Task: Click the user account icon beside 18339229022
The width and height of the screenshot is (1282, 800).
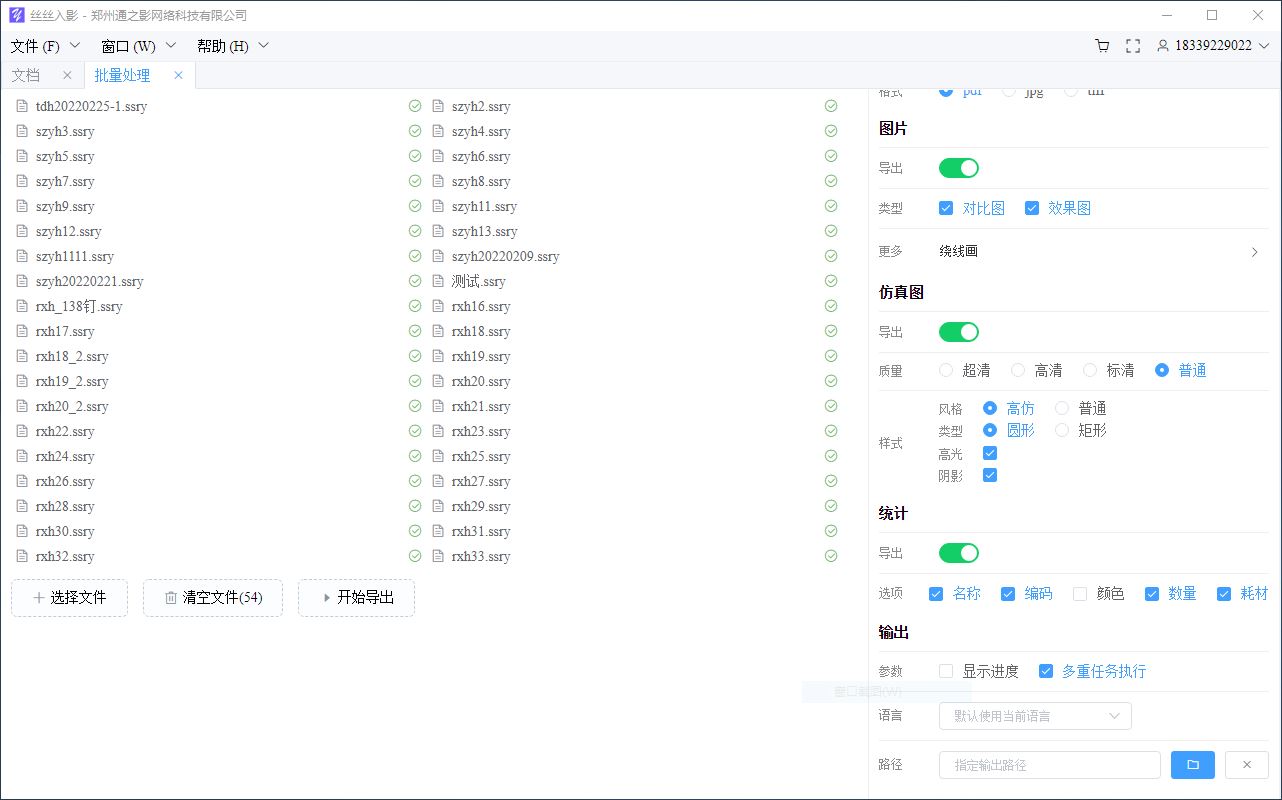Action: click(1162, 45)
